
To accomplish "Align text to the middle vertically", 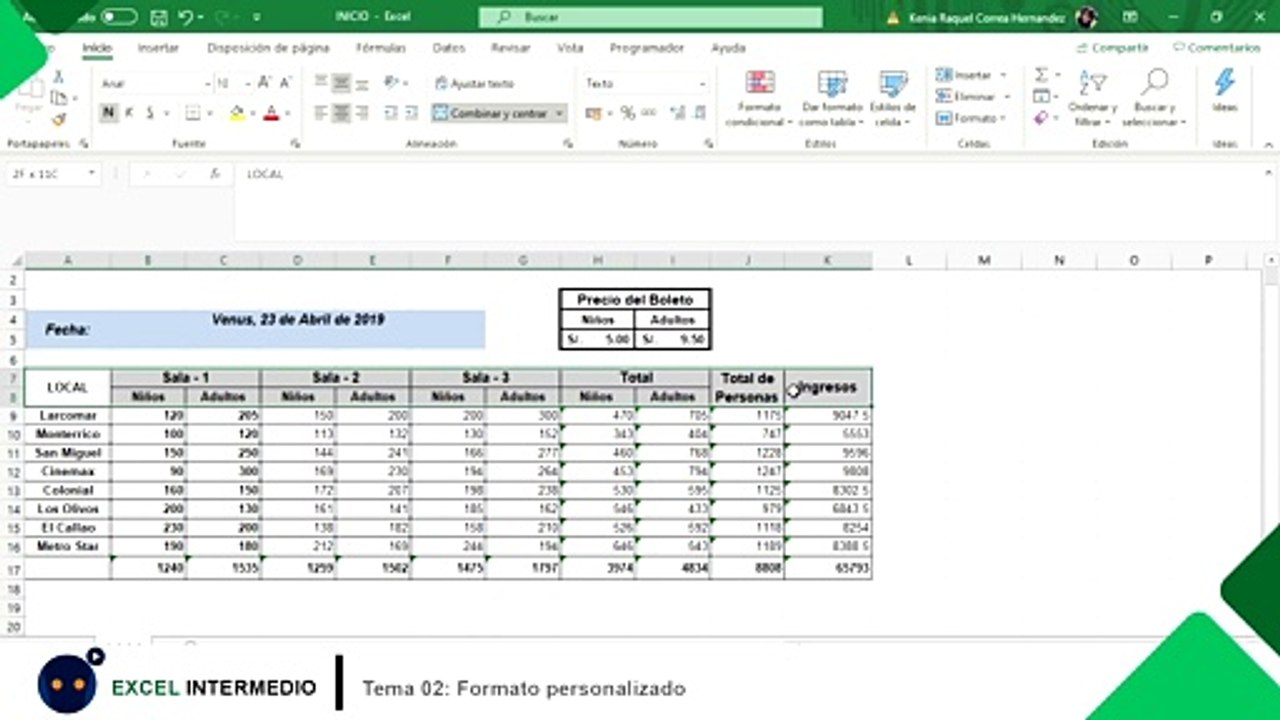I will click(341, 83).
